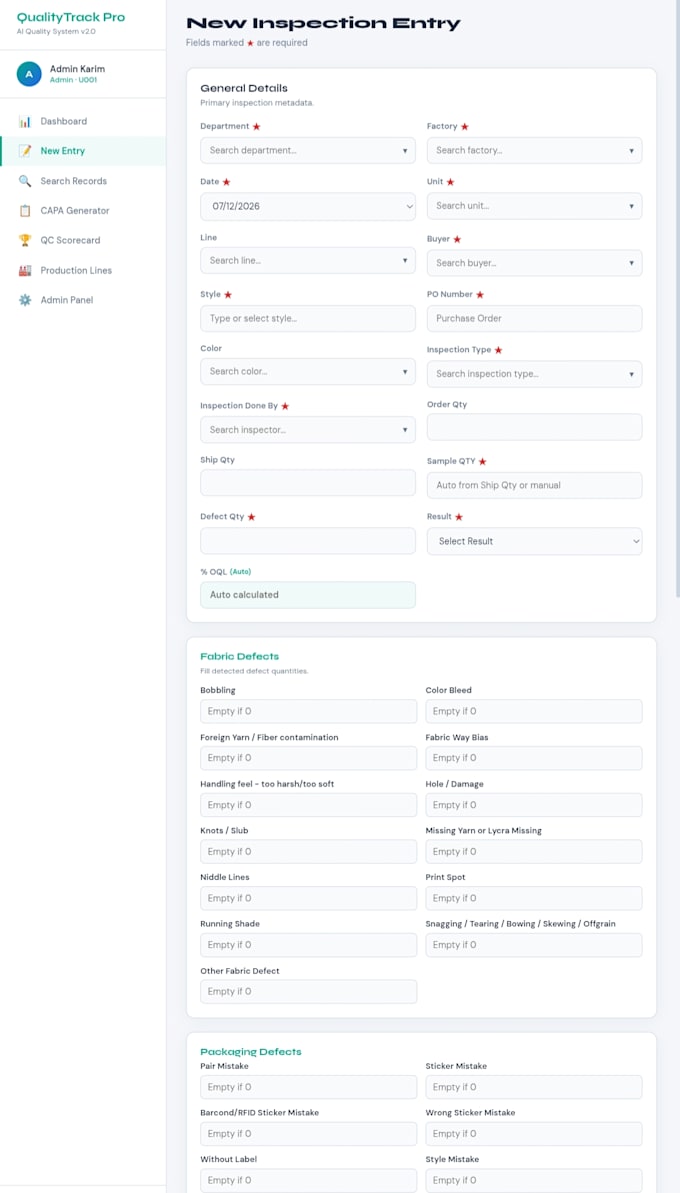This screenshot has height=1193, width=680.
Task: Click the Search Records magnifier icon
Action: (25, 181)
